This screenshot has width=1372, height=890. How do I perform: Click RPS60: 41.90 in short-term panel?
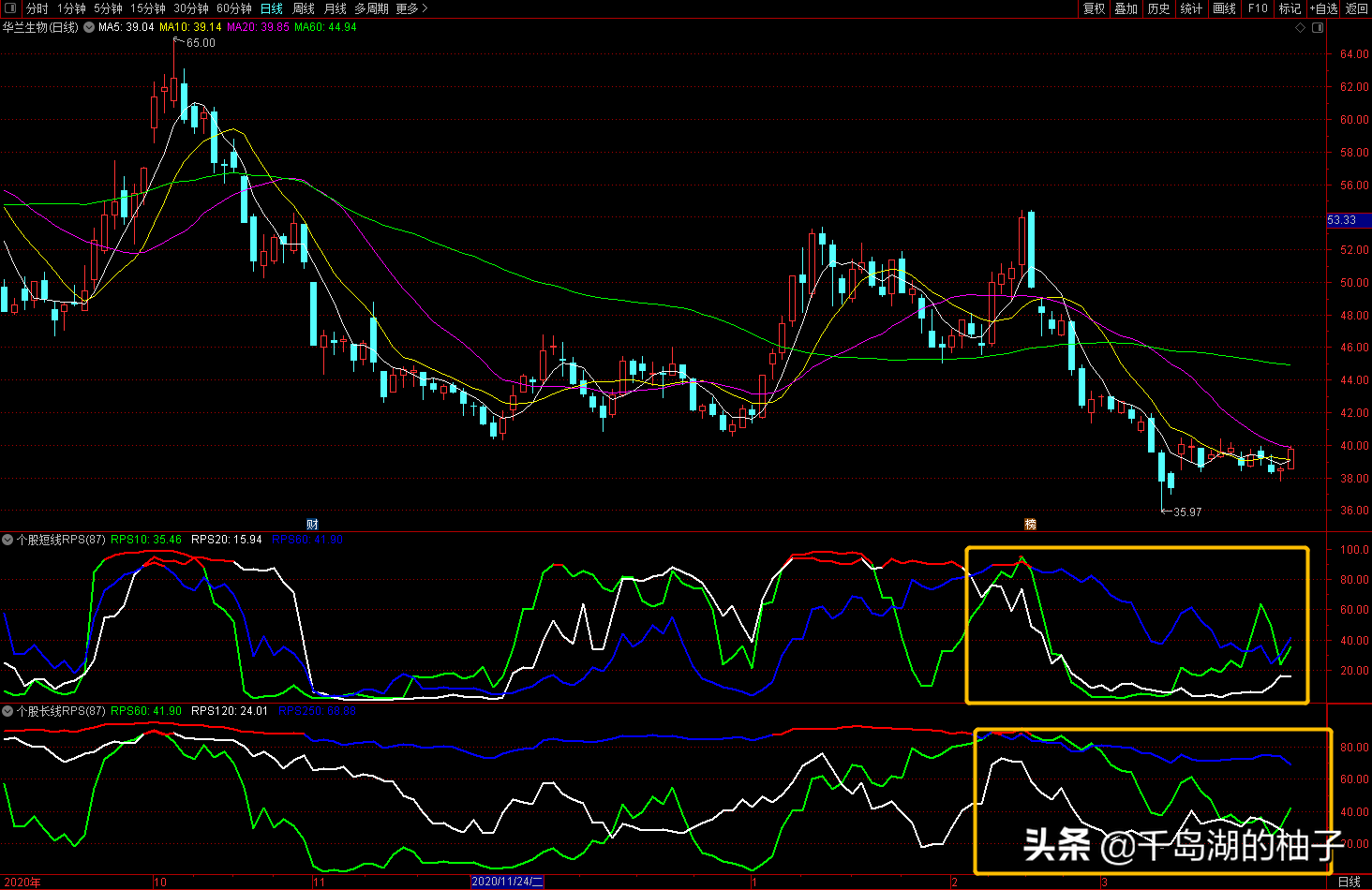point(307,540)
